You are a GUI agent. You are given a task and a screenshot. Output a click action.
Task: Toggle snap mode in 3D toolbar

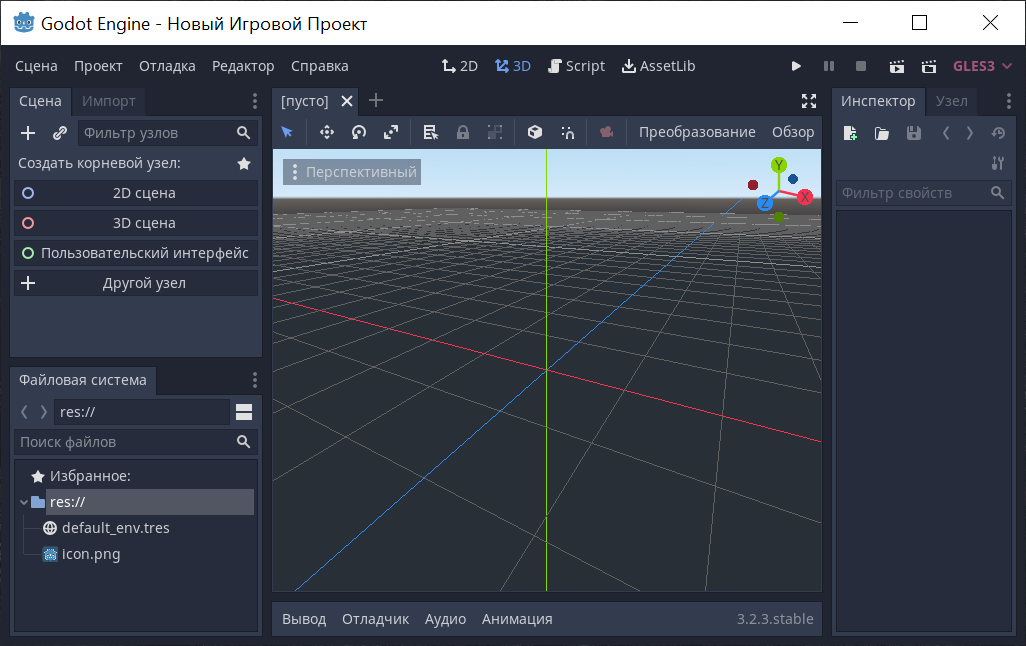(567, 132)
